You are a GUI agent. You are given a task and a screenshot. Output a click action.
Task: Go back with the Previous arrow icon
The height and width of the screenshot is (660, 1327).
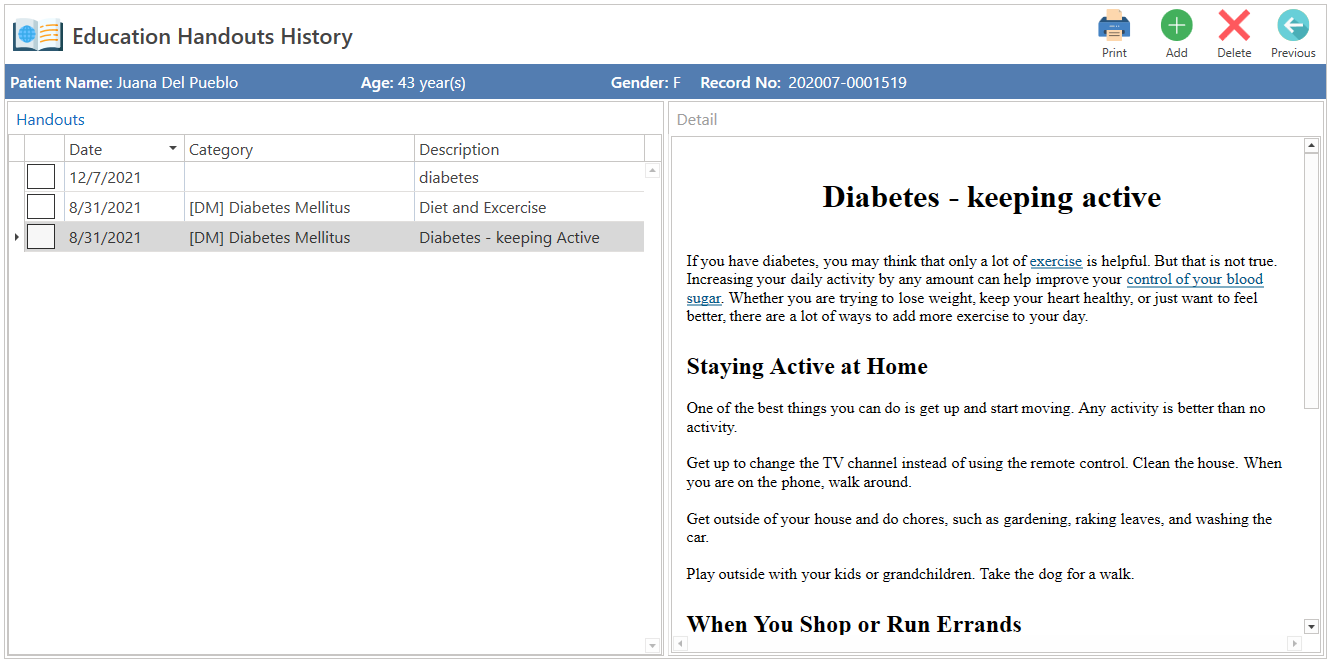1293,25
